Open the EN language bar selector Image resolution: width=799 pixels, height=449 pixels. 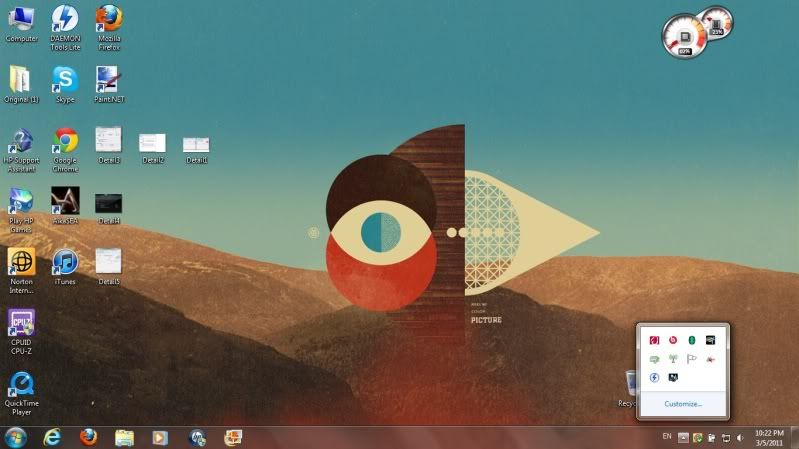[667, 437]
